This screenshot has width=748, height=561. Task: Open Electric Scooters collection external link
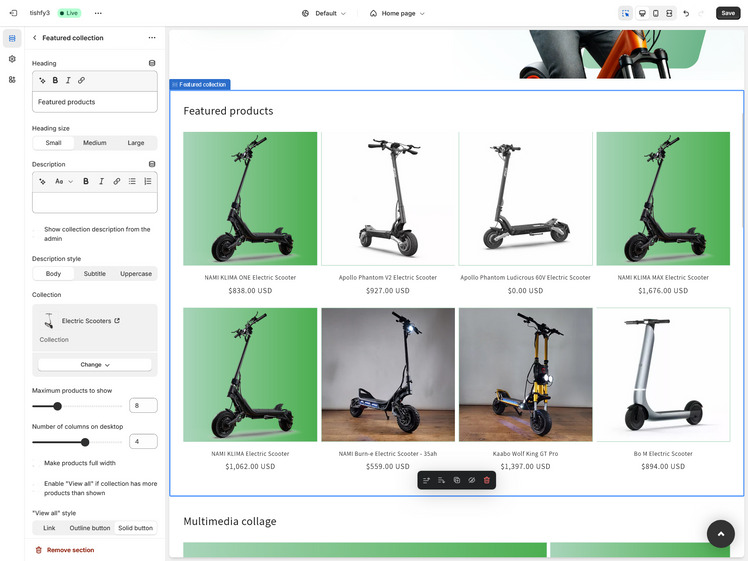pos(117,321)
